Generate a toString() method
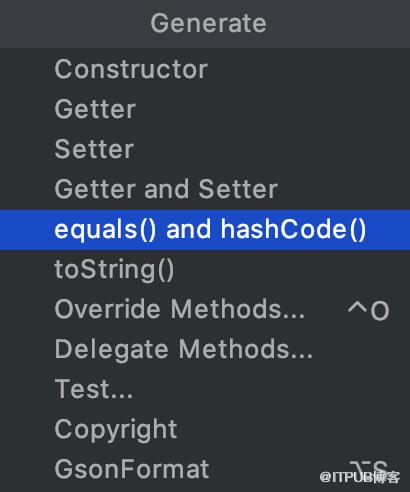This screenshot has width=410, height=492. (x=205, y=269)
